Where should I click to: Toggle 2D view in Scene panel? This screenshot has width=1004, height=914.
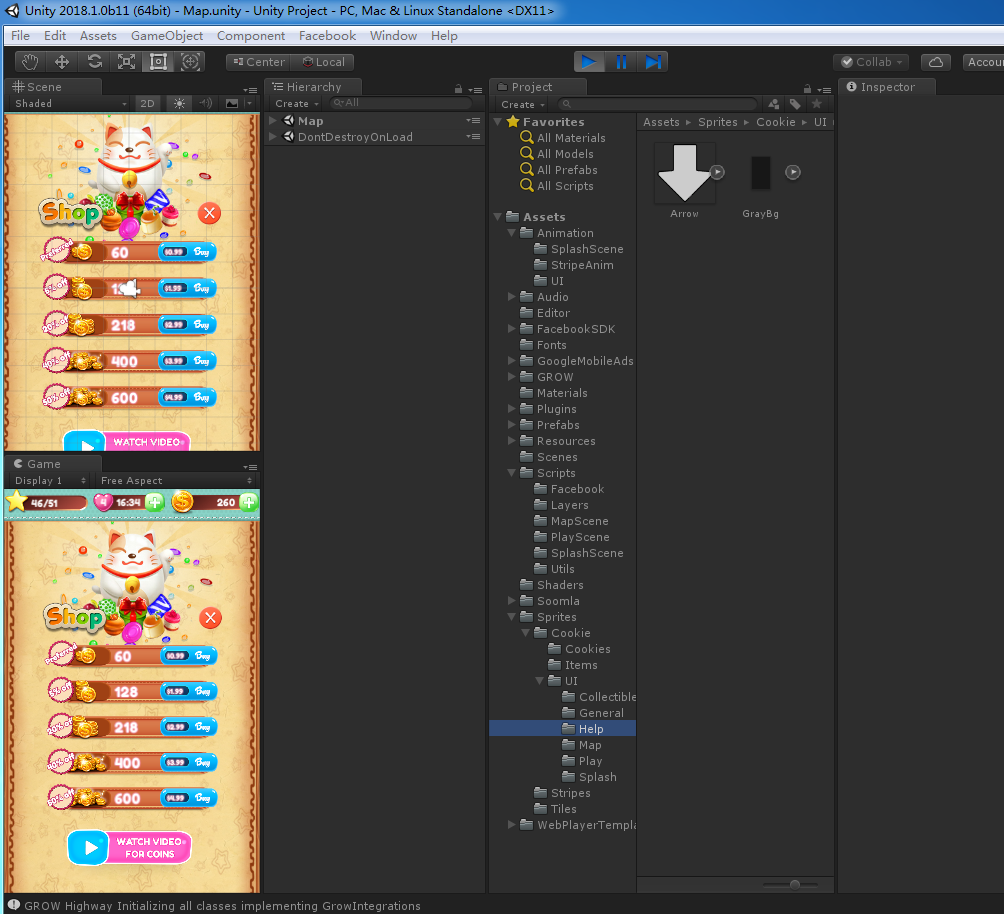[147, 103]
